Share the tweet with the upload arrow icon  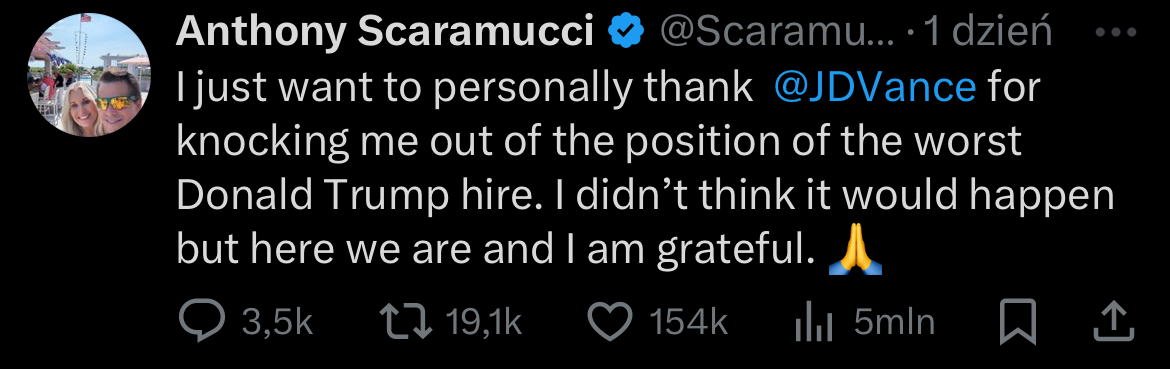(x=1114, y=322)
